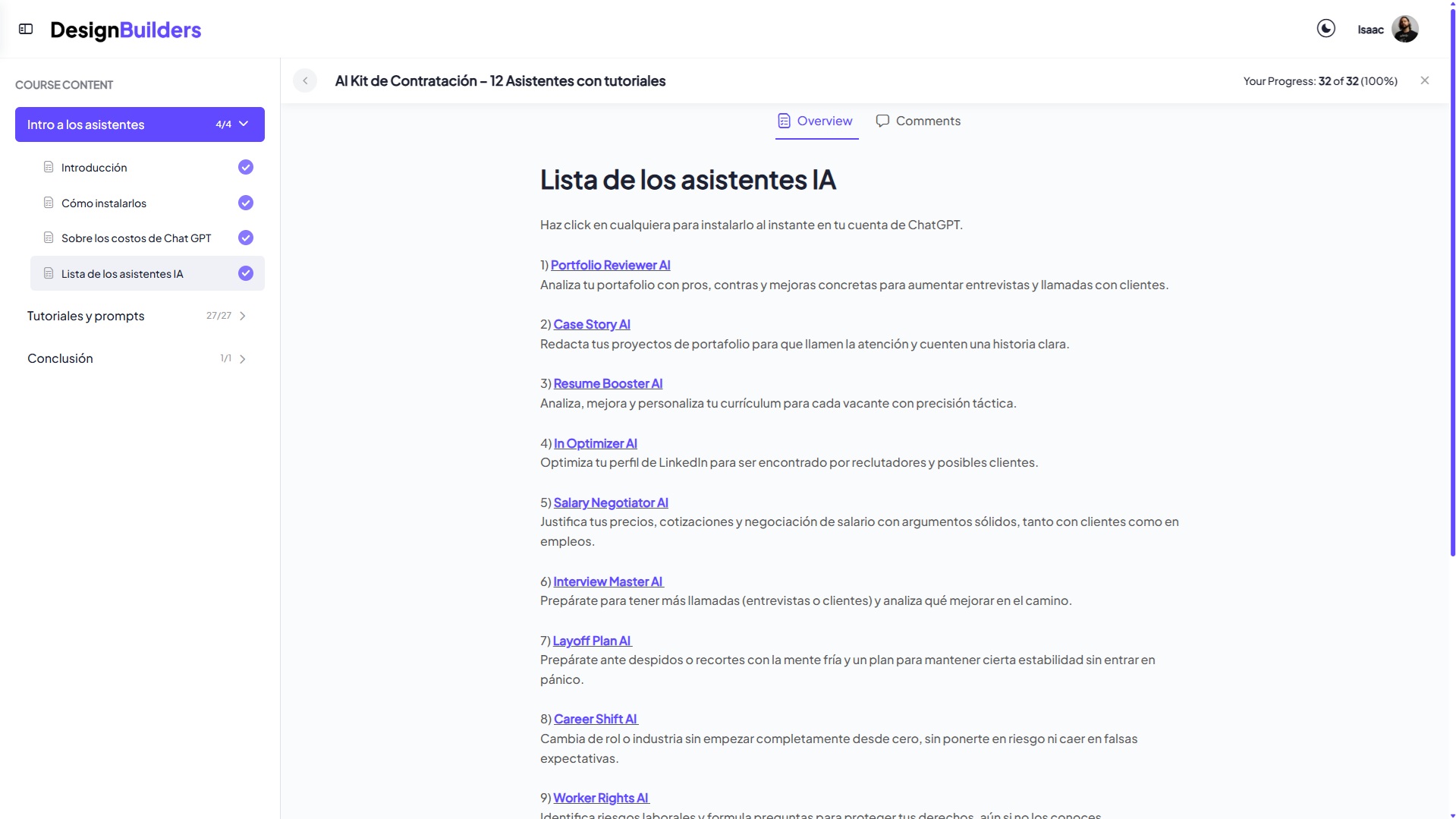The image size is (1456, 819).
Task: Toggle completion checkmark for Introducción
Action: pos(245,167)
